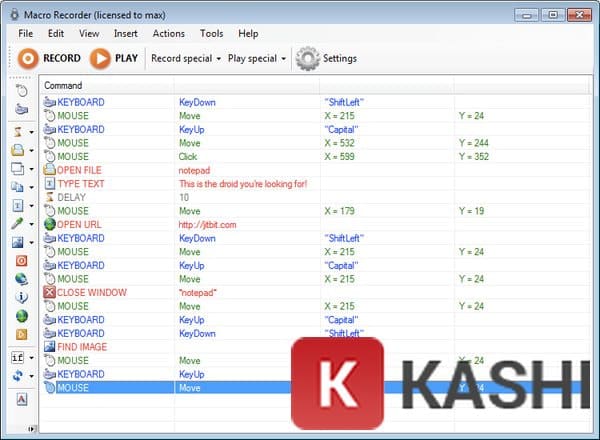Click the eyedropper pixel color sidebar icon
The width and height of the screenshot is (600, 440).
coord(18,223)
